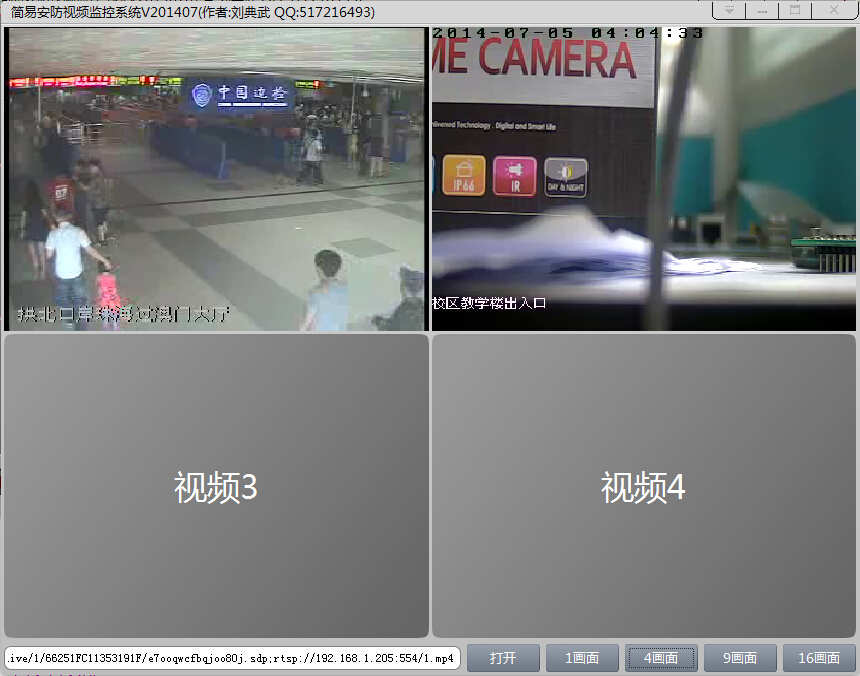Screen dimensions: 860x676
Task: Click the 校区教学楼出入口 camera caption
Action: (489, 303)
